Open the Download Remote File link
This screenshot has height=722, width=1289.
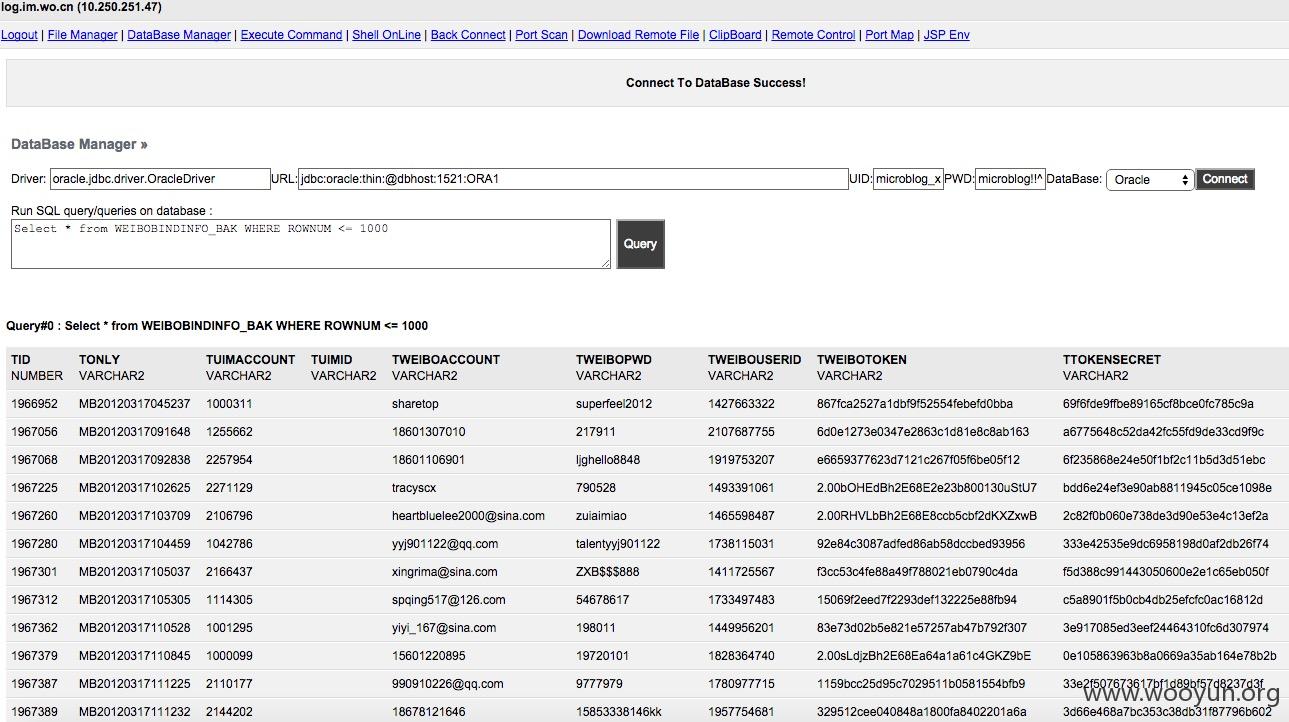638,35
